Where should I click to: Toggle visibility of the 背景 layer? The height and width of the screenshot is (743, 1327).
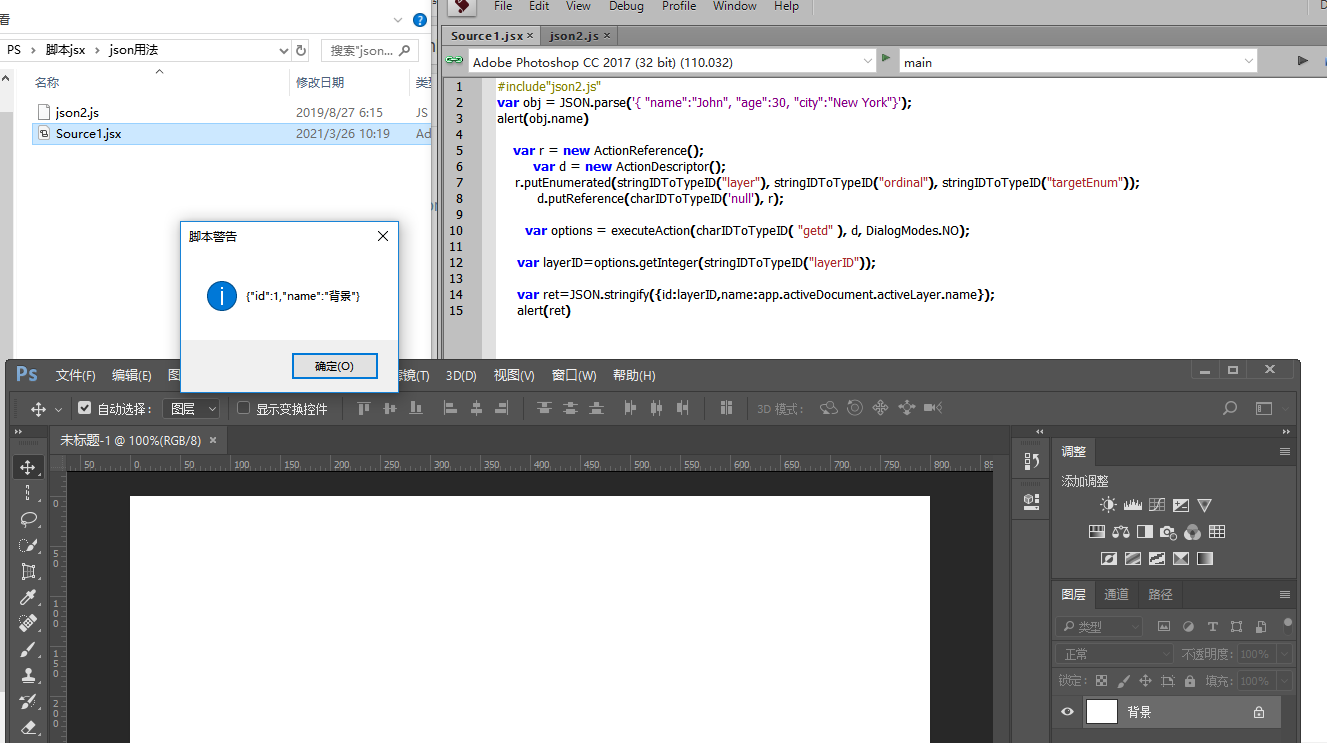pos(1066,711)
